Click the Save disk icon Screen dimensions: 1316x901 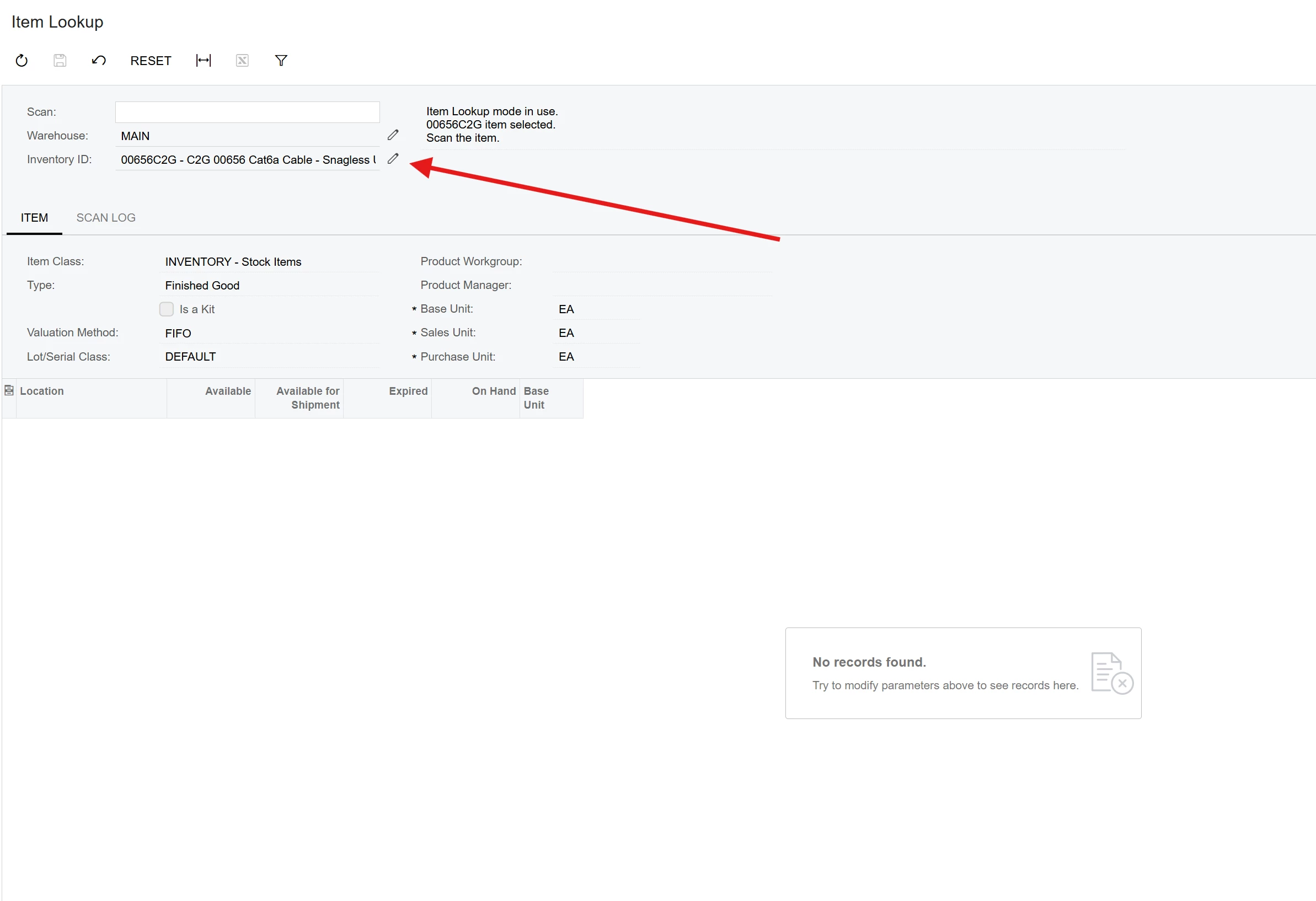pyautogui.click(x=60, y=61)
